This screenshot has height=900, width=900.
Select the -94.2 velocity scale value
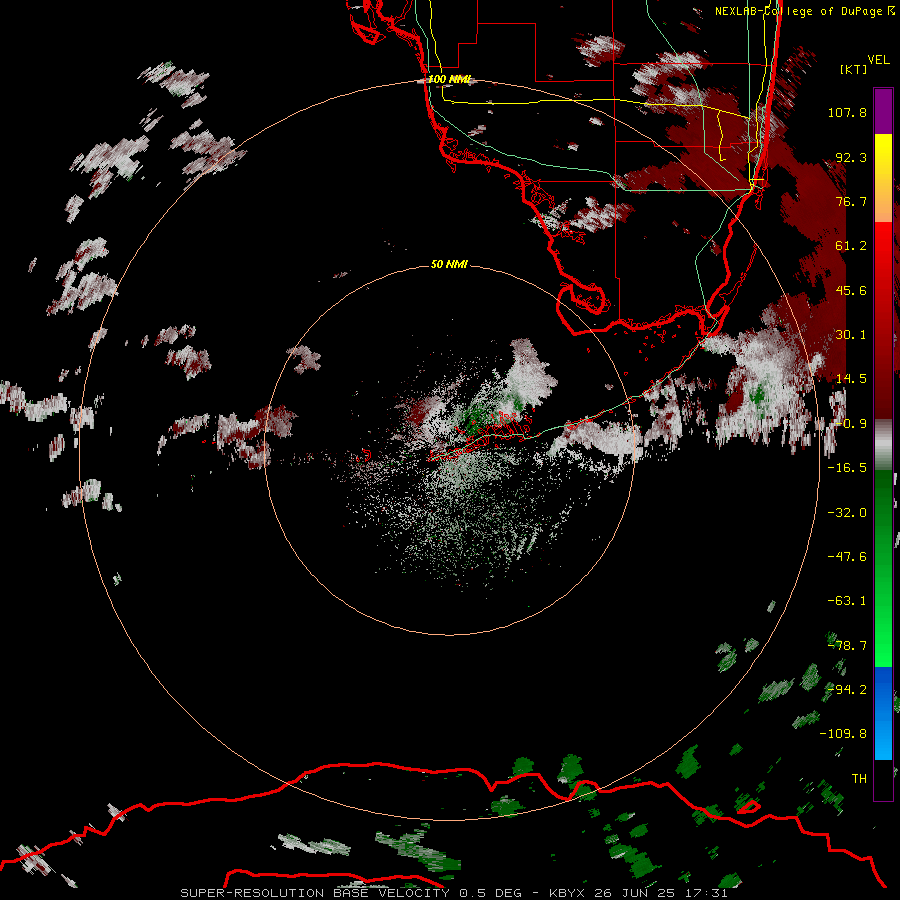(847, 689)
